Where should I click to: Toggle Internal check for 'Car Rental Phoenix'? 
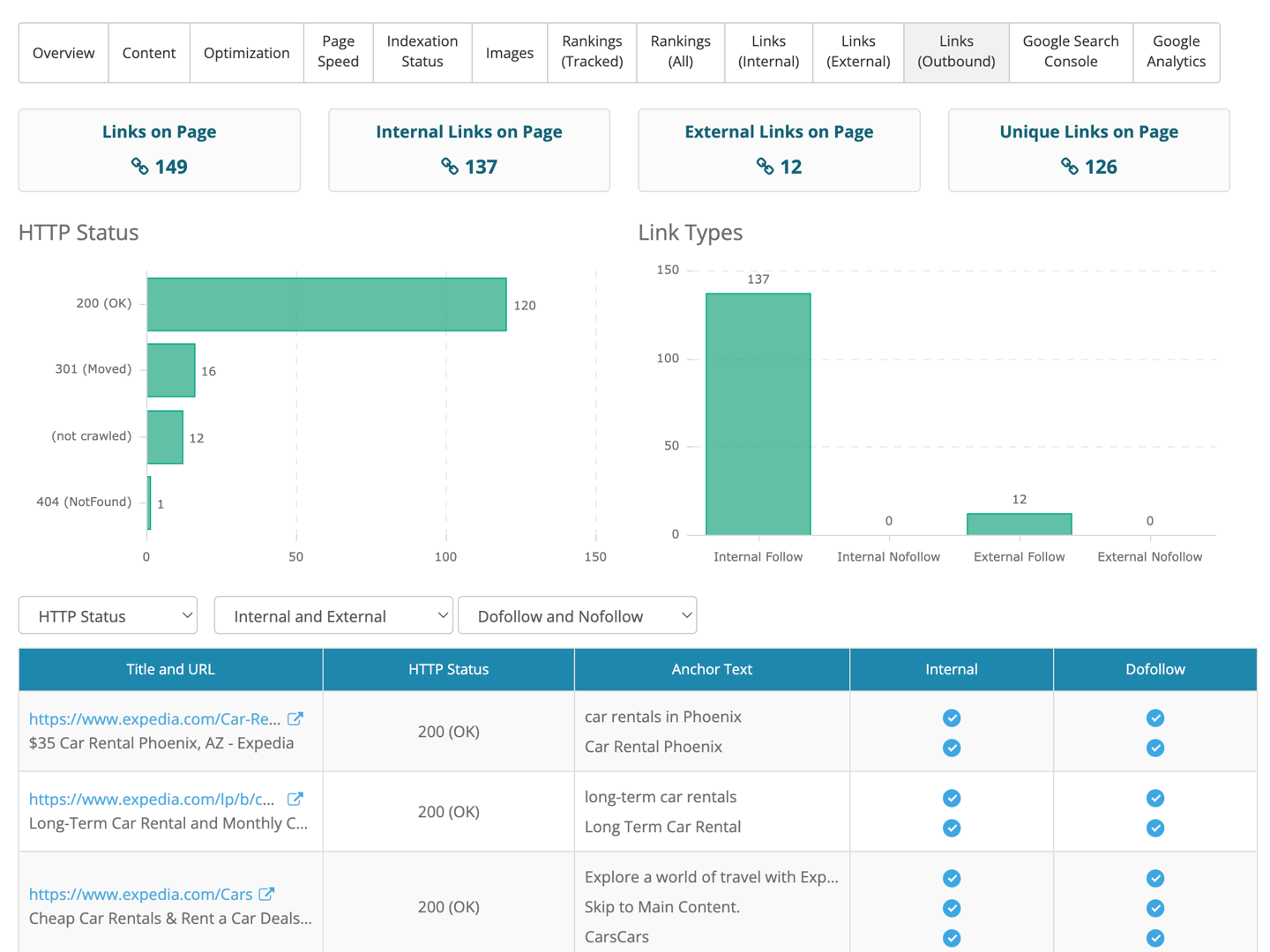coord(952,747)
